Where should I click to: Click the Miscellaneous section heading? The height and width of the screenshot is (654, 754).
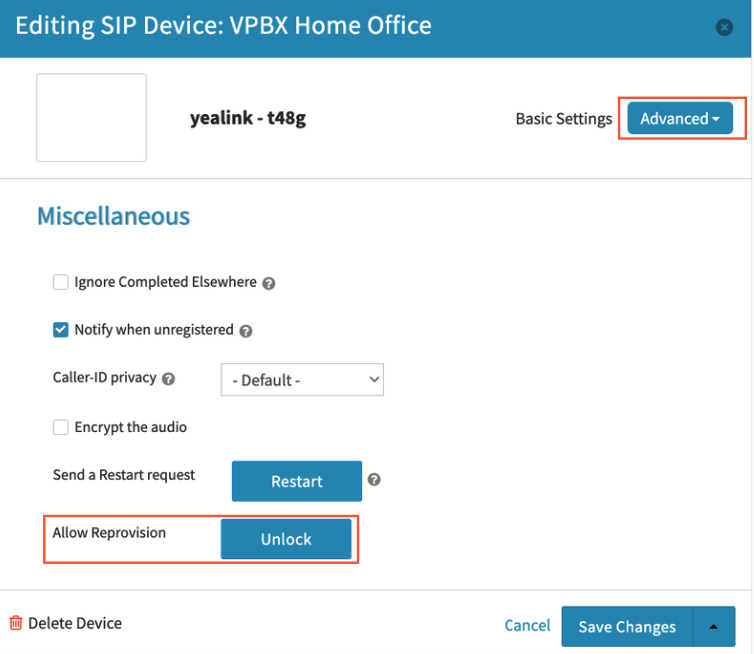pos(113,216)
